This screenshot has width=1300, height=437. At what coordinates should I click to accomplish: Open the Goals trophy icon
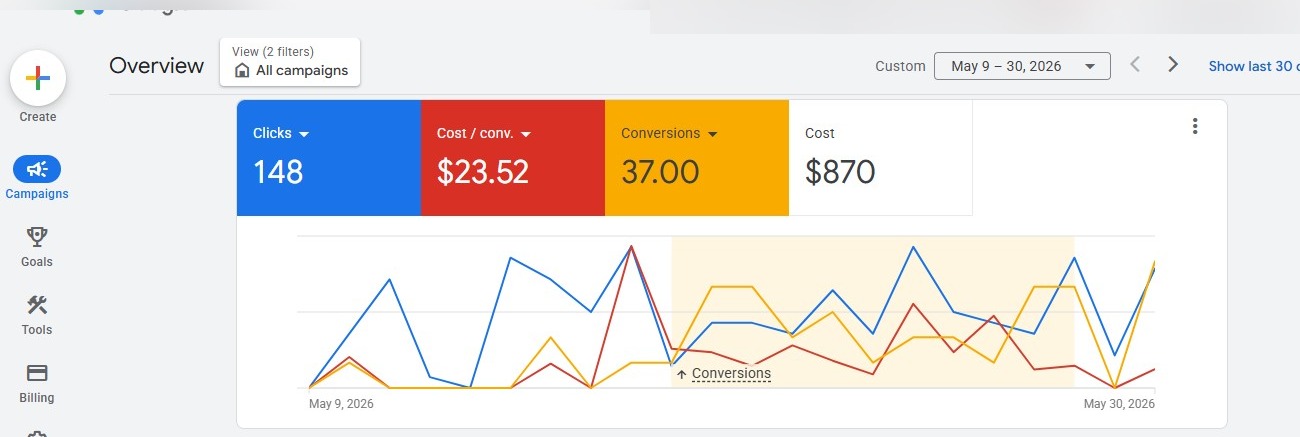(x=37, y=237)
